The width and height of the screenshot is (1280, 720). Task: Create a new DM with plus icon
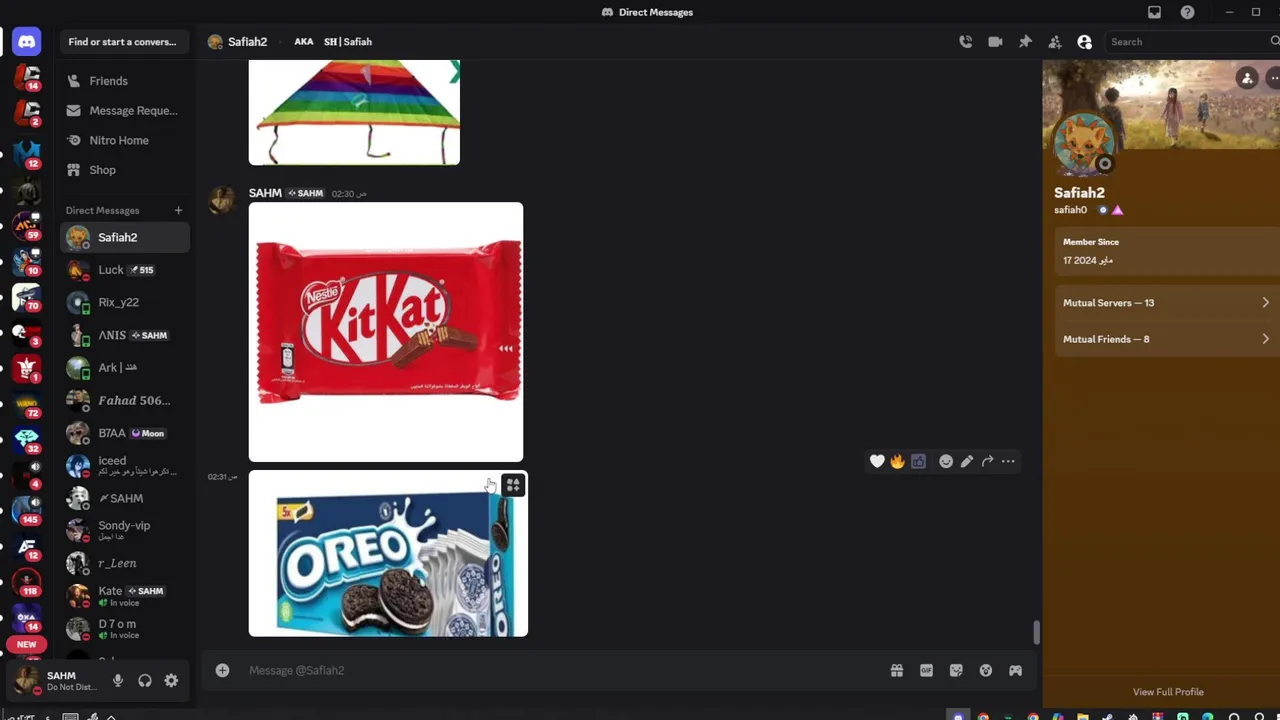pos(178,210)
